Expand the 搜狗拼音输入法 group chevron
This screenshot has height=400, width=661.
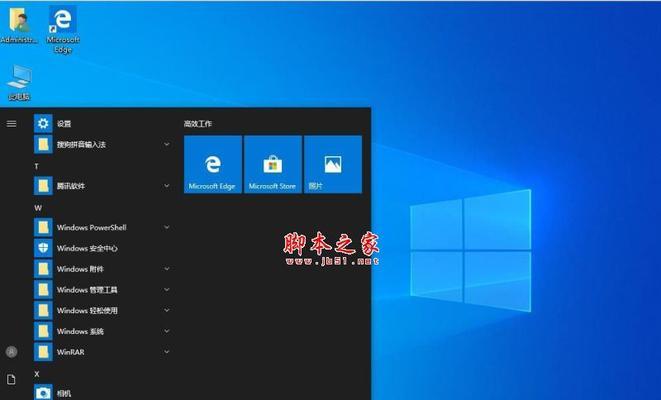[x=167, y=144]
